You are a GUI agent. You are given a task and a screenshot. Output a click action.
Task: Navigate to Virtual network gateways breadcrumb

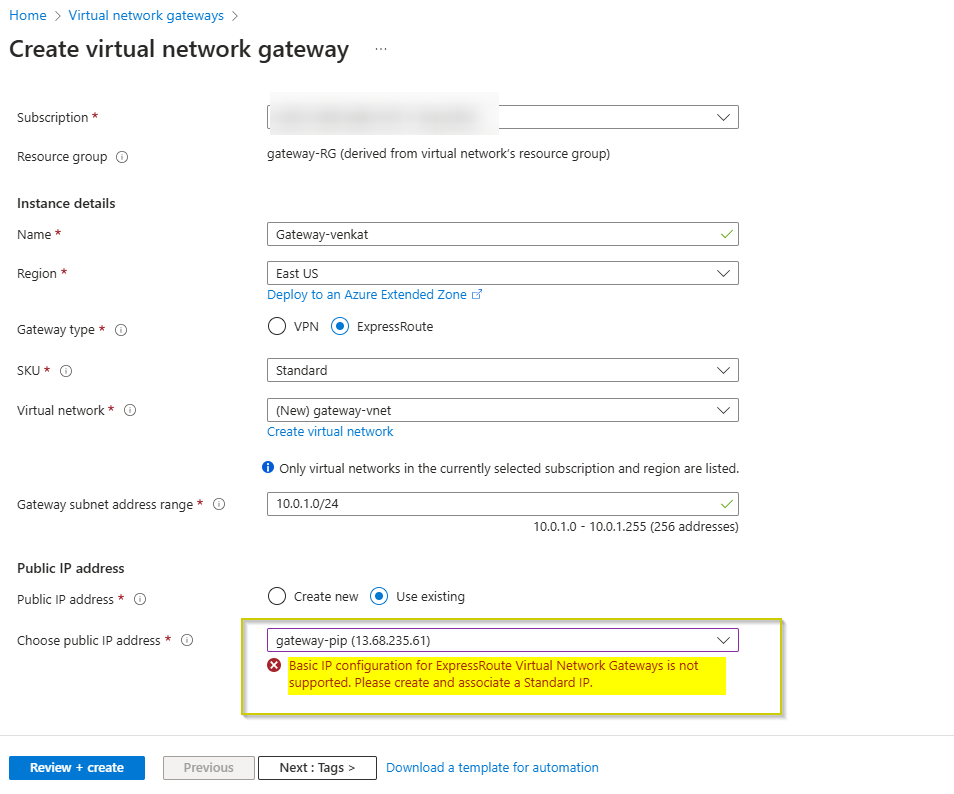[x=146, y=15]
